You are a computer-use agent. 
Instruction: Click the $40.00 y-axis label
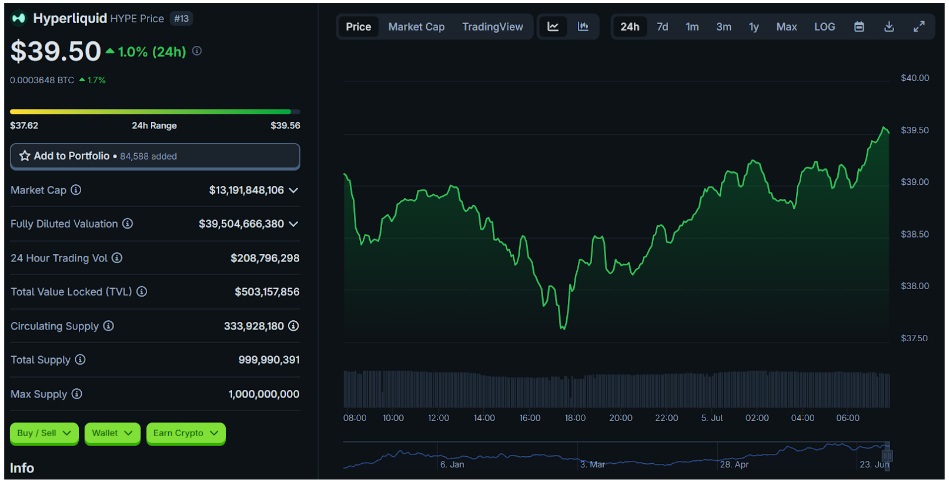tap(915, 78)
